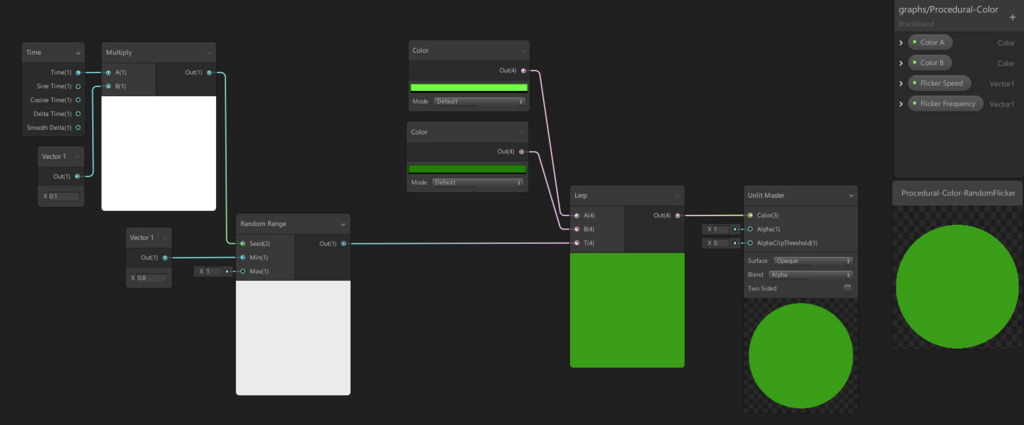The image size is (1024, 425).
Task: Click the A(4) input port on Lerp node
Action: point(576,215)
